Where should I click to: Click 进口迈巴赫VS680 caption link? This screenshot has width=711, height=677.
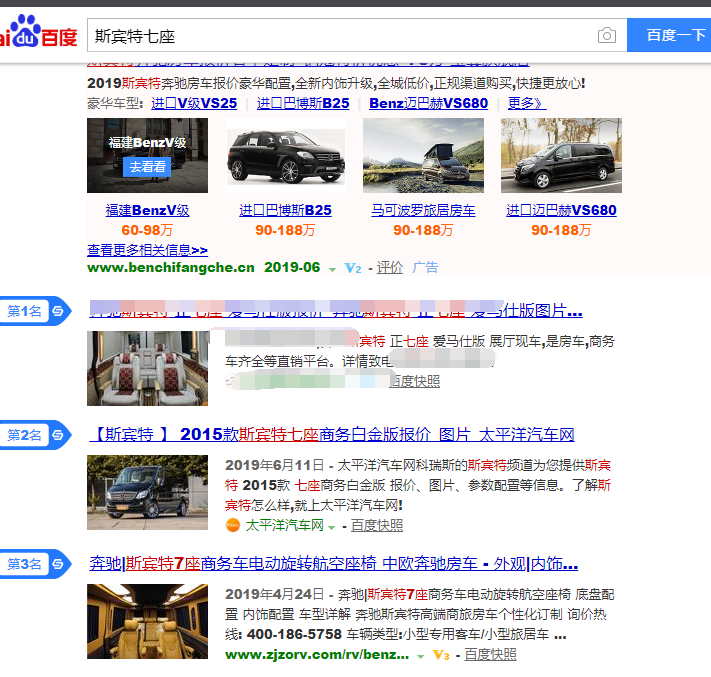click(x=561, y=210)
